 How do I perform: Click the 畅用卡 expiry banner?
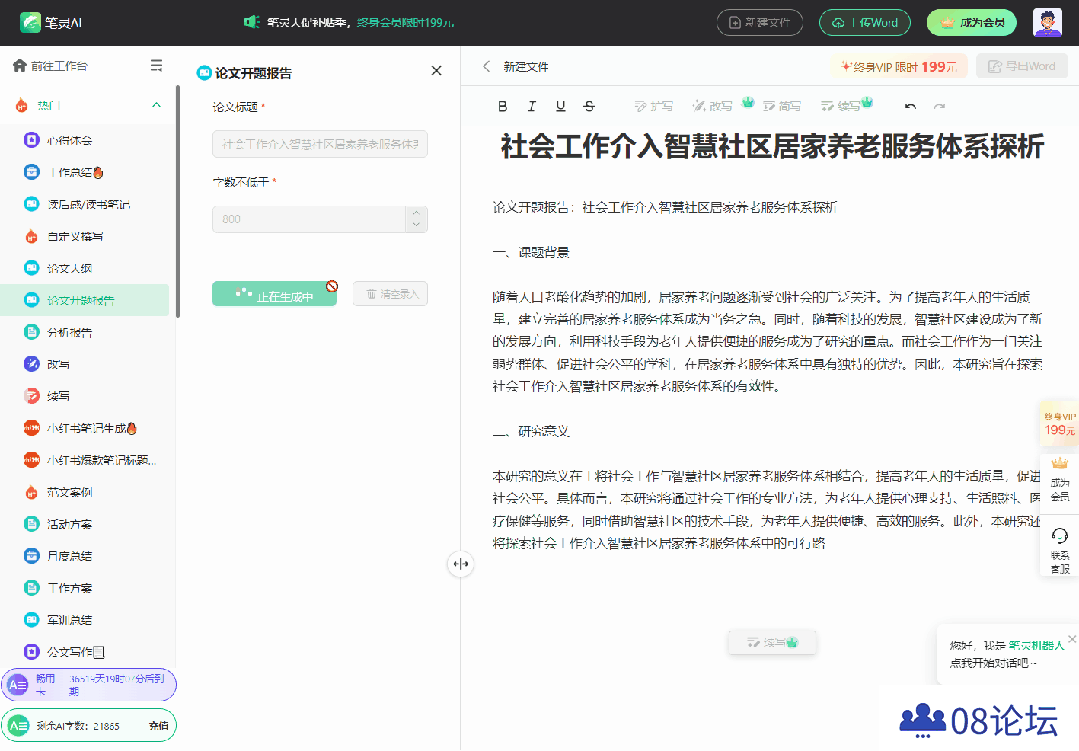click(89, 684)
